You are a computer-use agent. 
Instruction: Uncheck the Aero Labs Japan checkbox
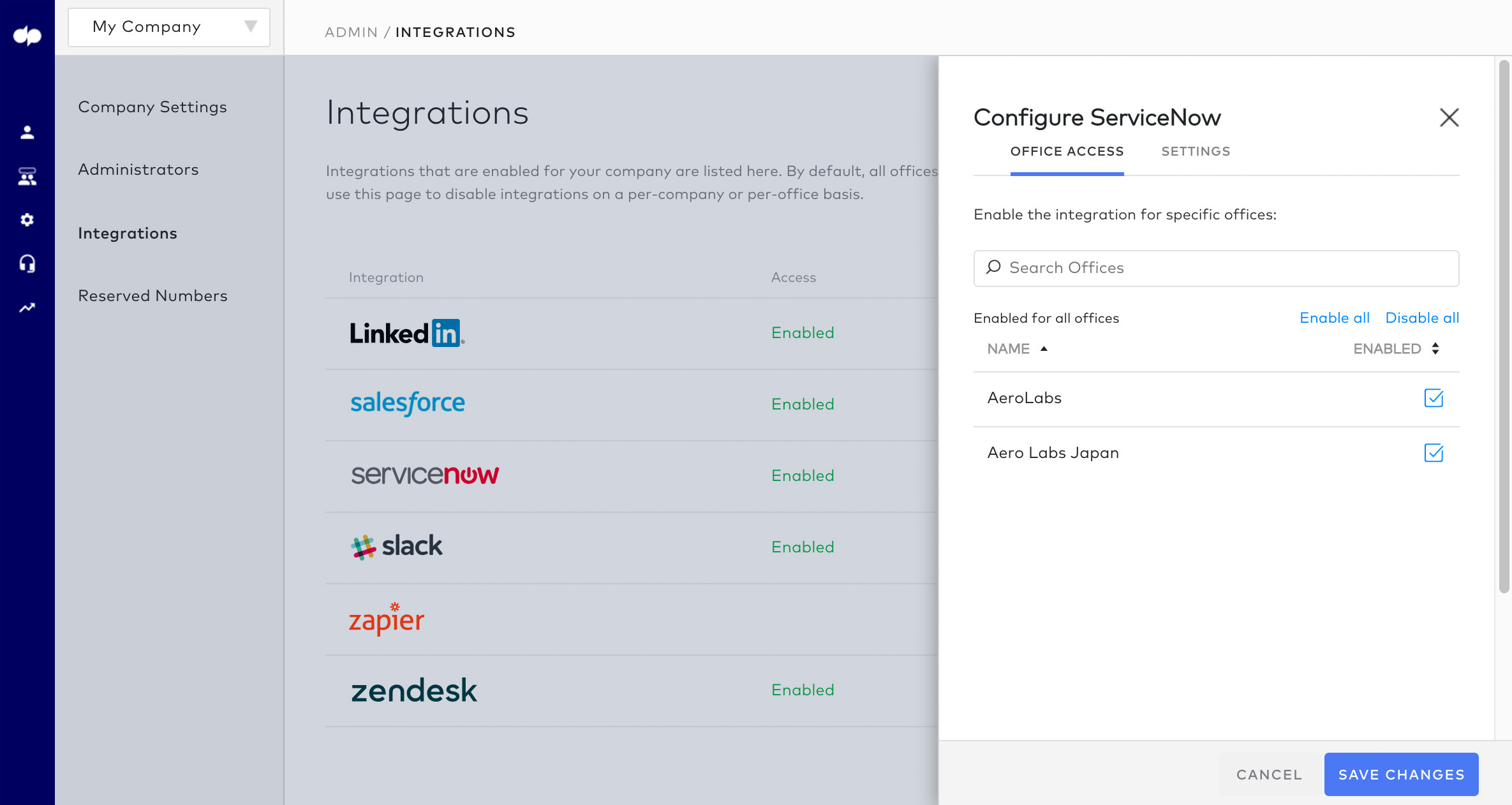point(1434,453)
